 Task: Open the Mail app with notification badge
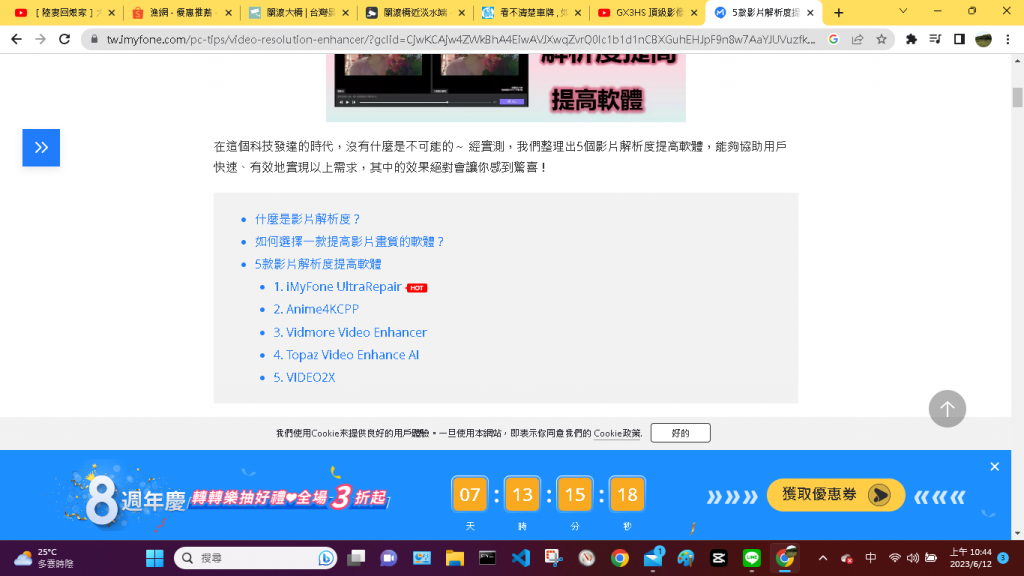click(x=653, y=558)
